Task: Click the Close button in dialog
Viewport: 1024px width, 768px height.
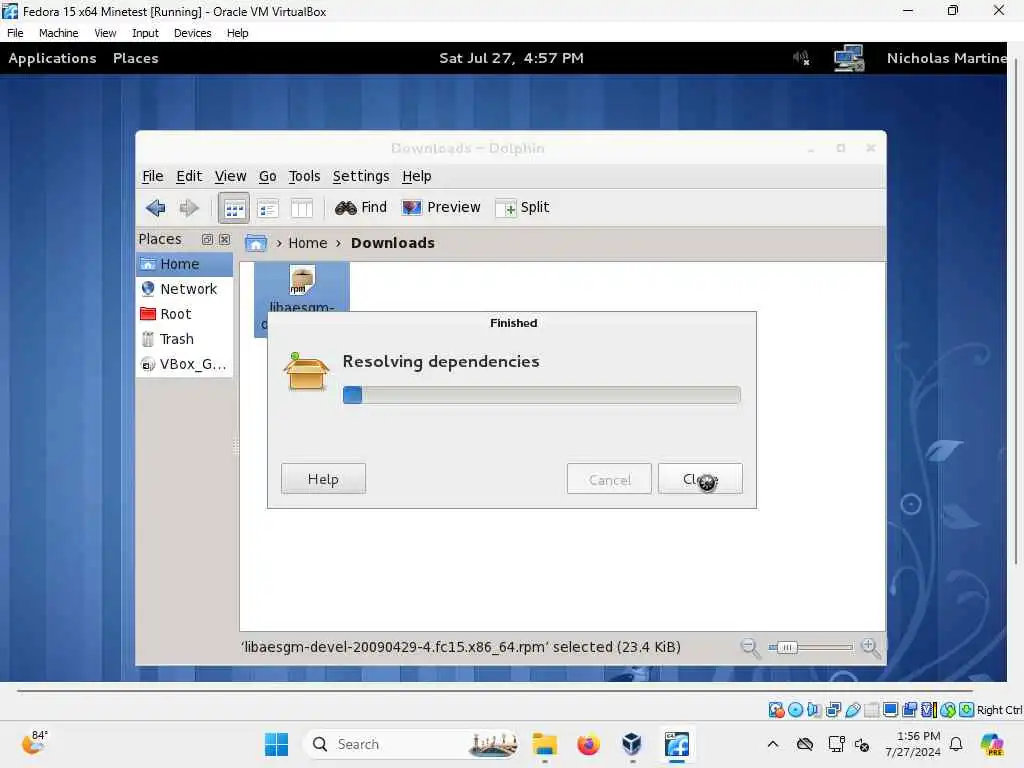Action: coord(700,479)
